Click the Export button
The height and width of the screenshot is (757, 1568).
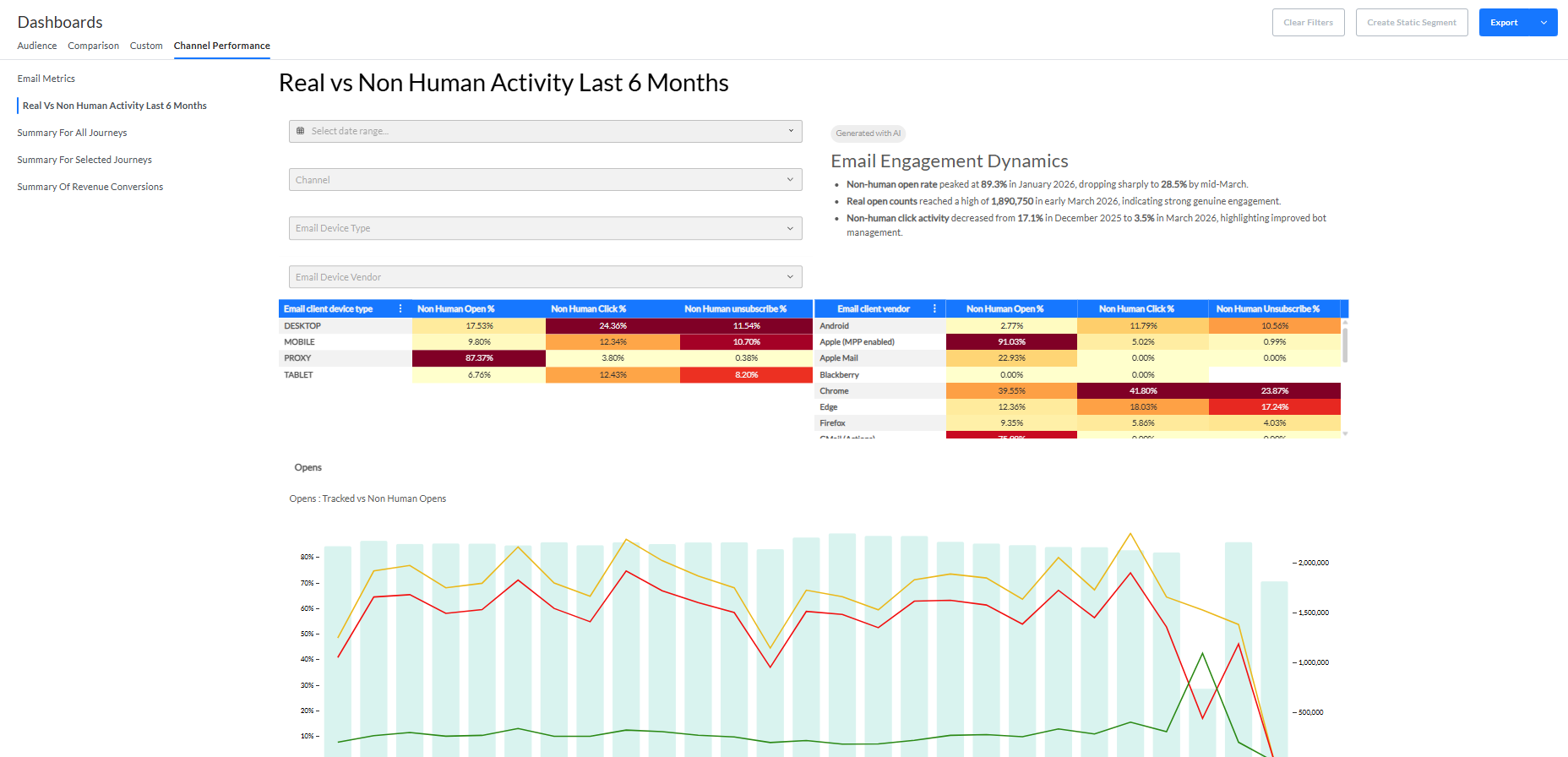coord(1504,23)
